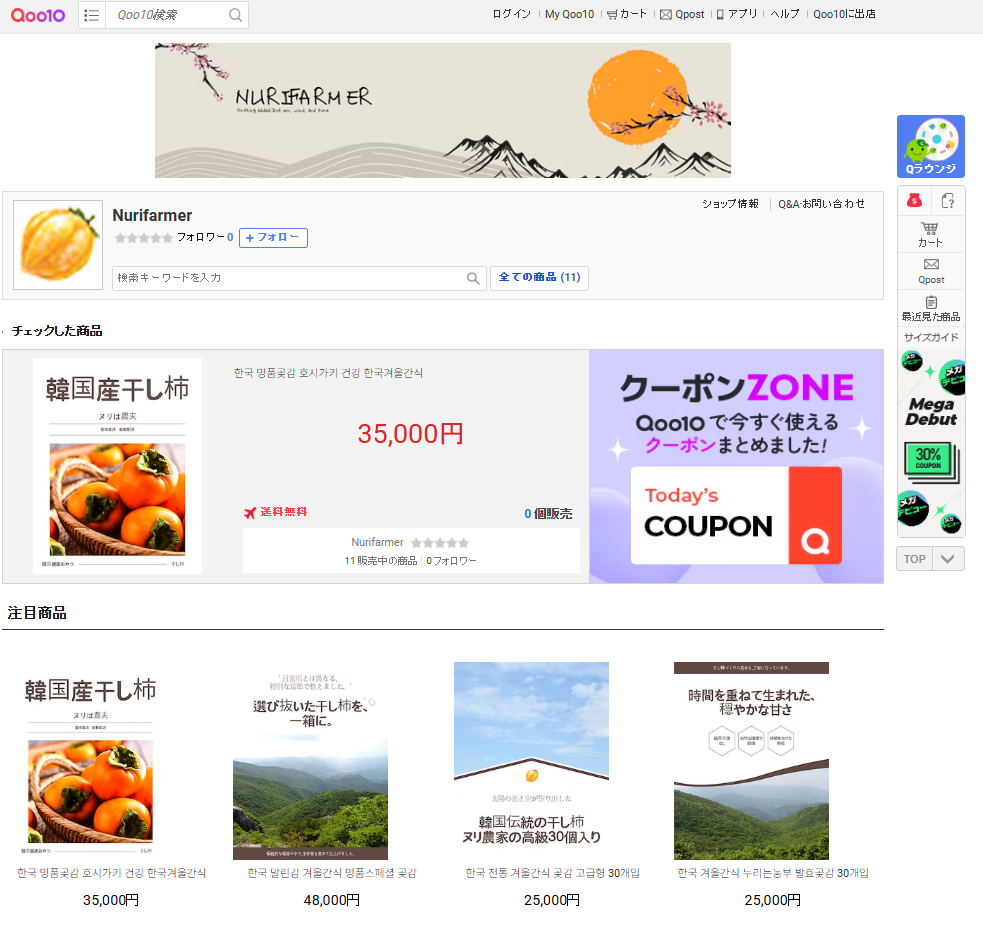Open アプリ link in top navigation

point(737,14)
